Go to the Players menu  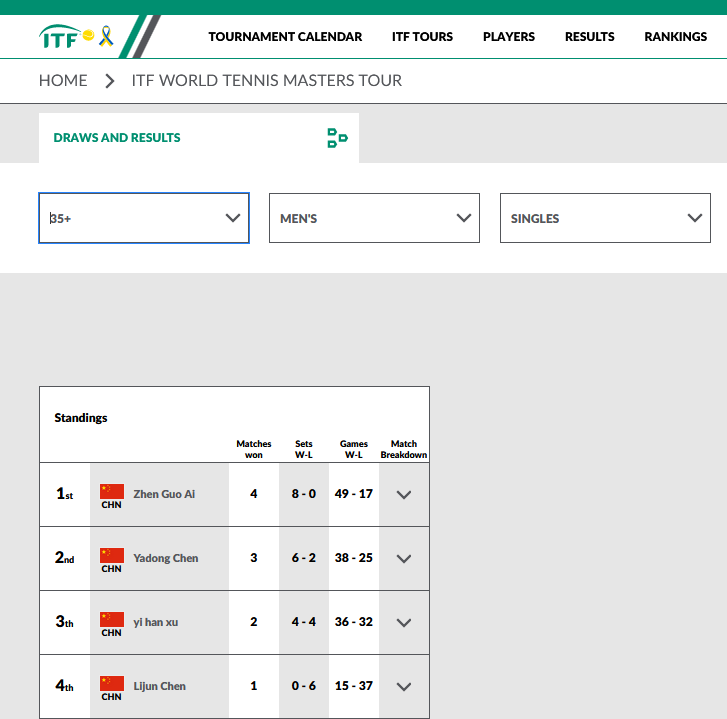tap(508, 37)
